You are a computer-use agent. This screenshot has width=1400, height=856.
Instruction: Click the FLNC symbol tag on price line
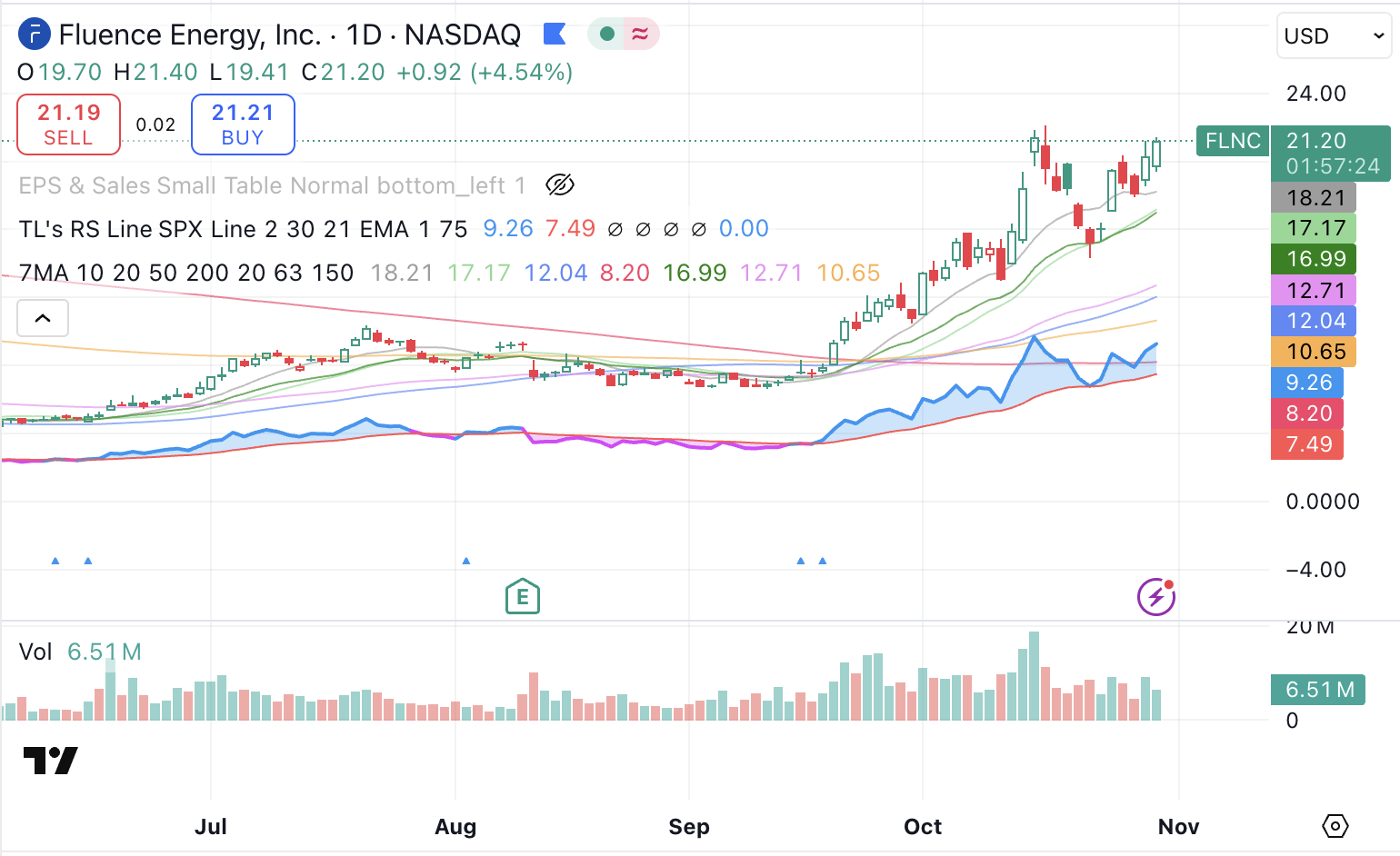click(1233, 141)
